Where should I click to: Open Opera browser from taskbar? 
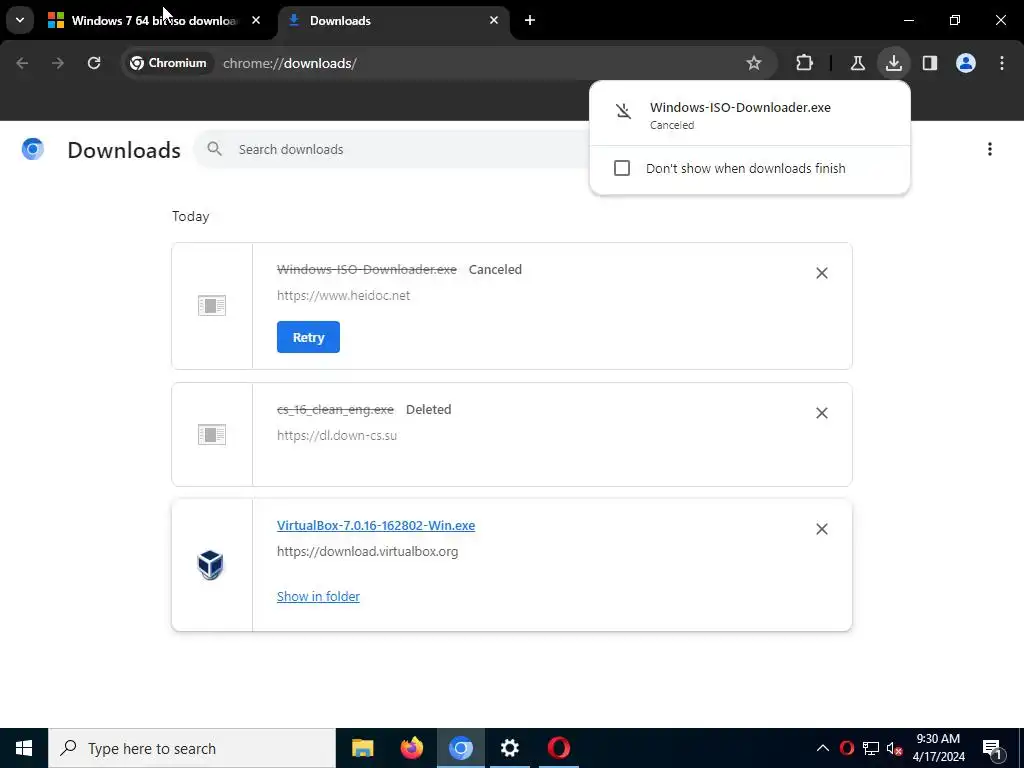click(x=558, y=748)
